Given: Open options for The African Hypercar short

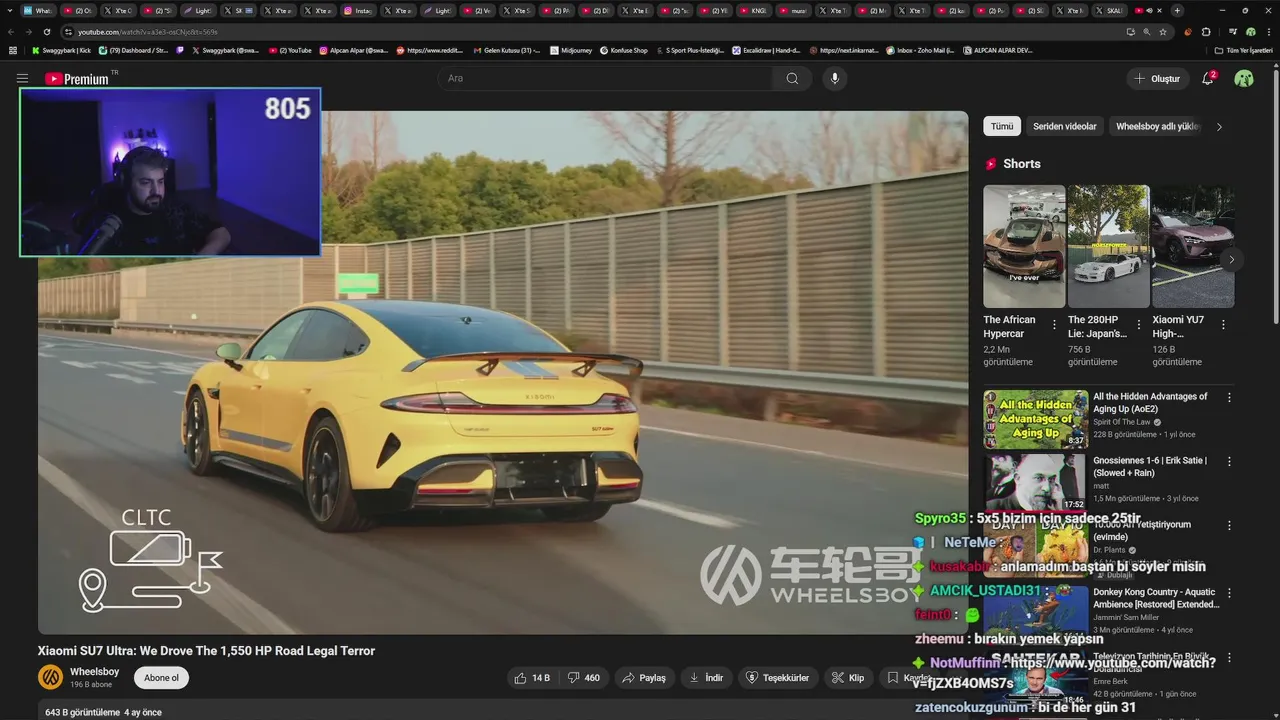Looking at the screenshot, I should pos(1054,325).
